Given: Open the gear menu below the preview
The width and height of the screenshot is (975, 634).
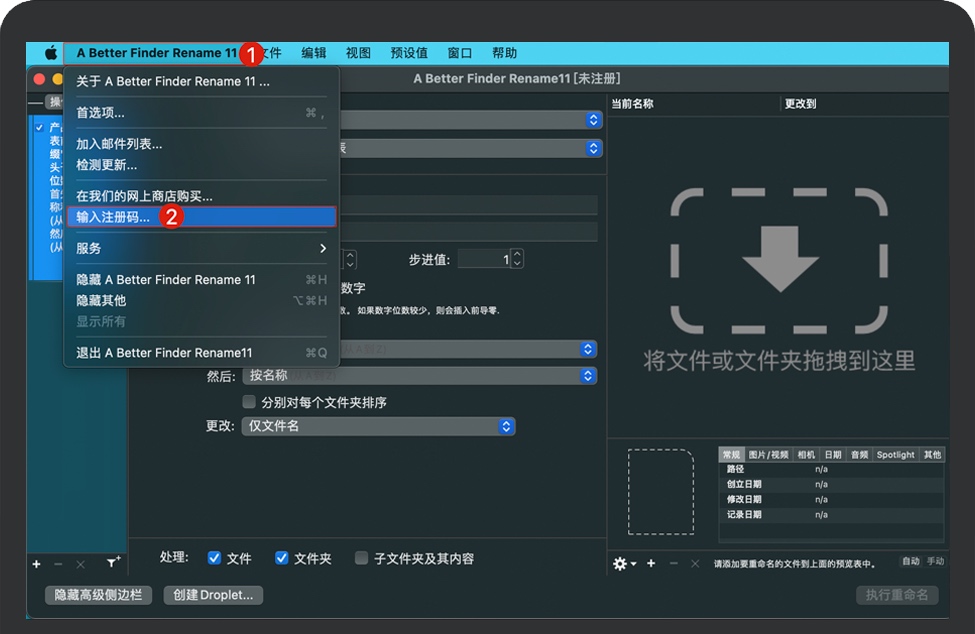Looking at the screenshot, I should pyautogui.click(x=624, y=564).
